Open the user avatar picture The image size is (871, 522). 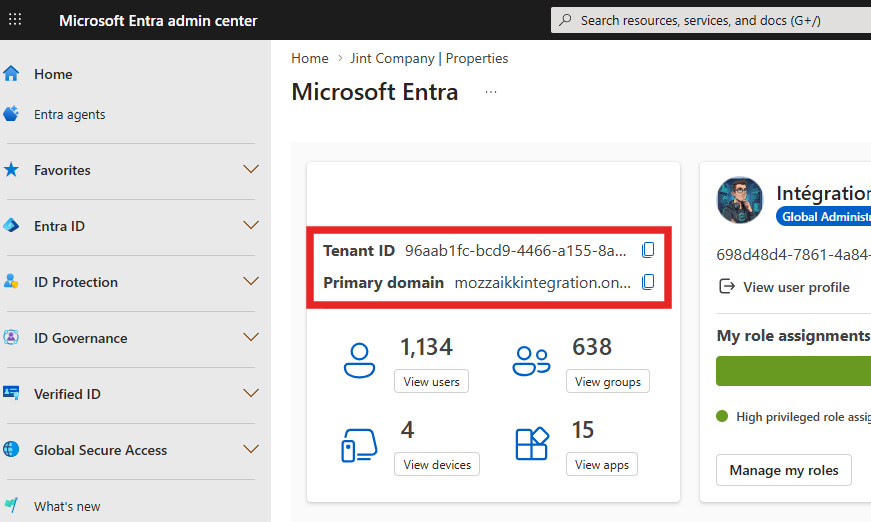pyautogui.click(x=740, y=200)
